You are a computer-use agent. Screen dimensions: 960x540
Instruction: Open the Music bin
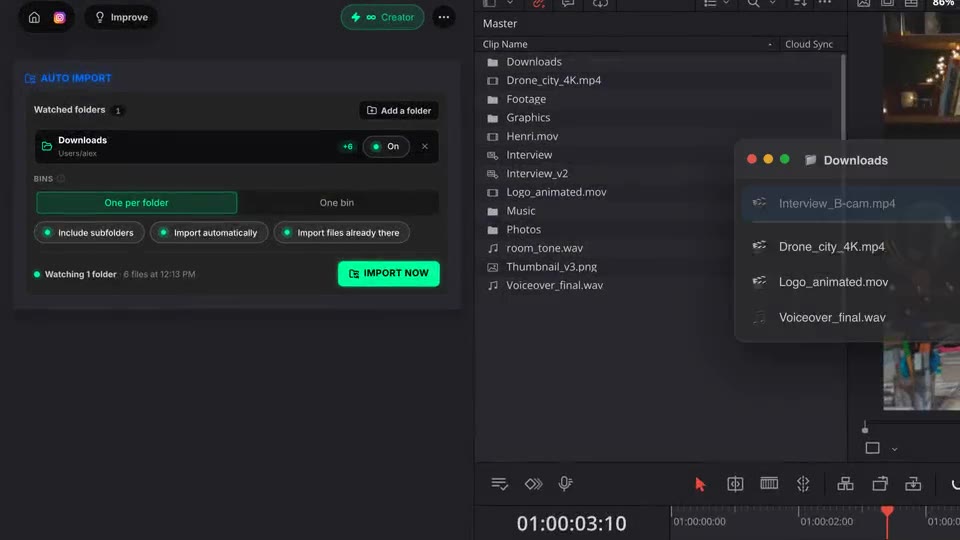coord(520,211)
